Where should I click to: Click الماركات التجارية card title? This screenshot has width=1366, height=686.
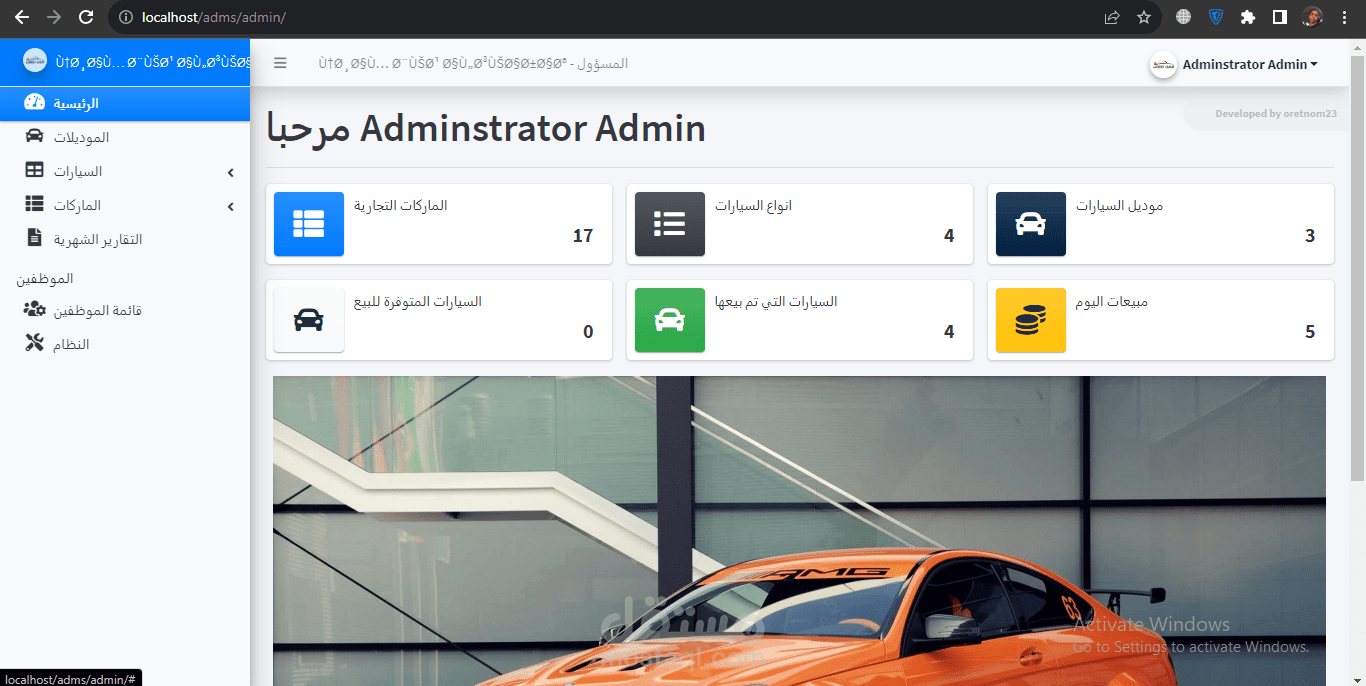[x=401, y=205]
